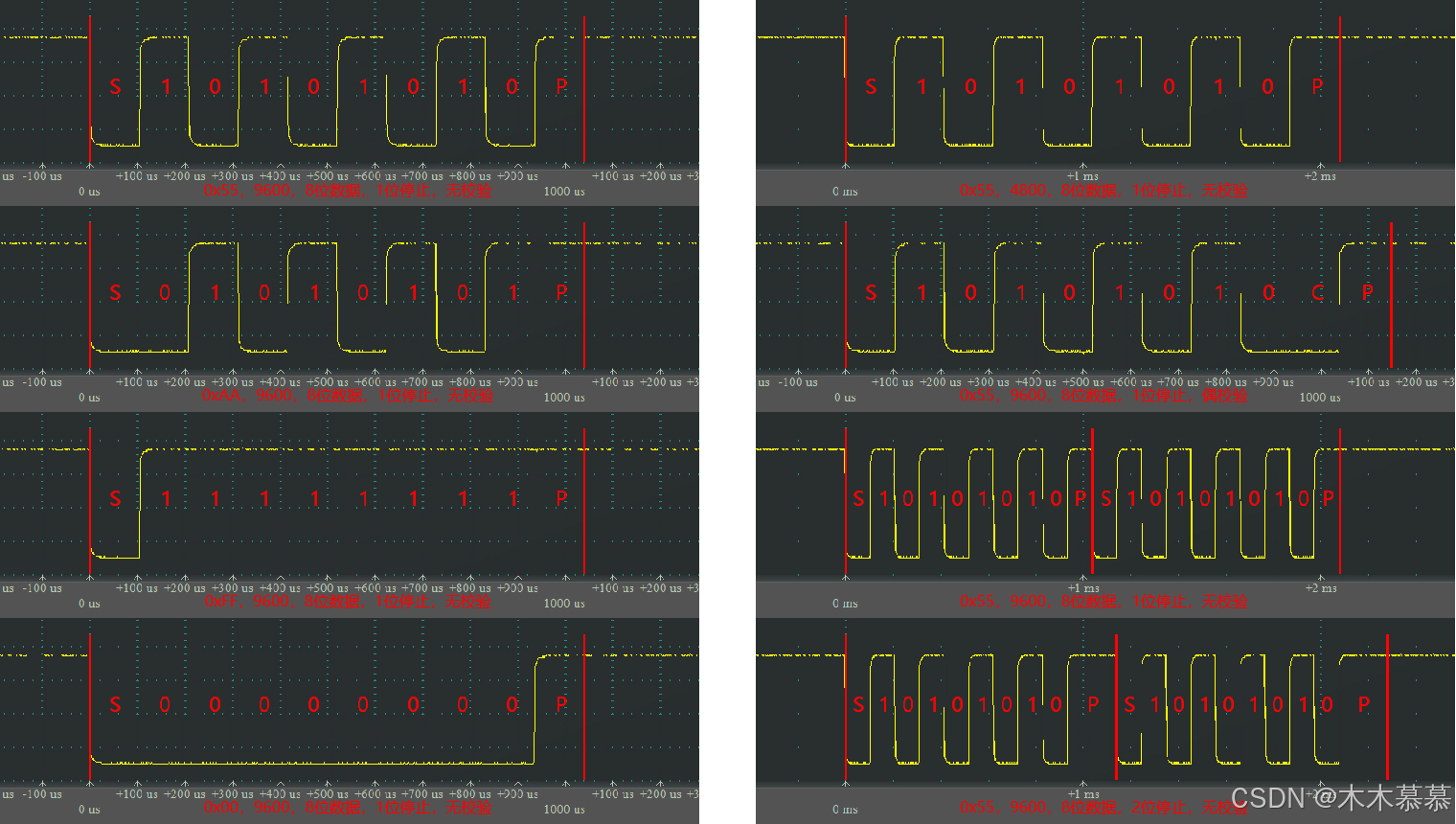Click the 0x55, 4800 baud caption
The width and height of the screenshot is (1456, 824).
point(1102,191)
